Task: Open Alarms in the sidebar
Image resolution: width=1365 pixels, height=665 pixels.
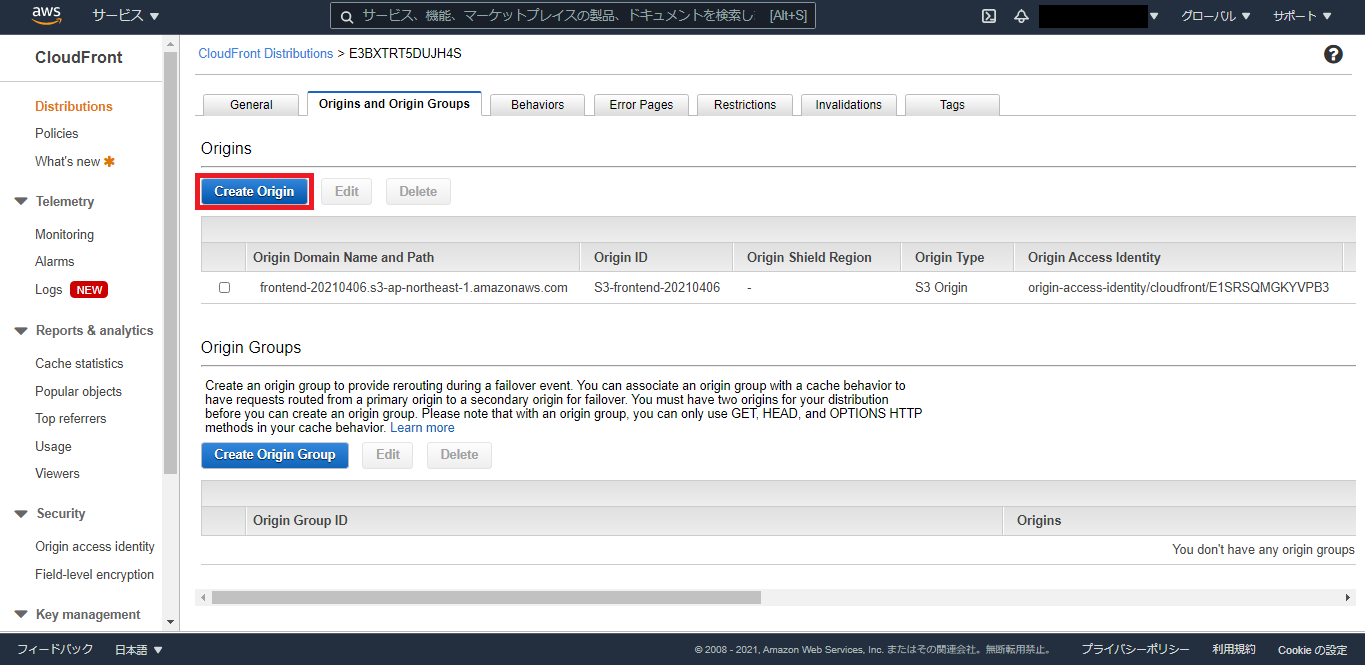Action: pos(55,262)
